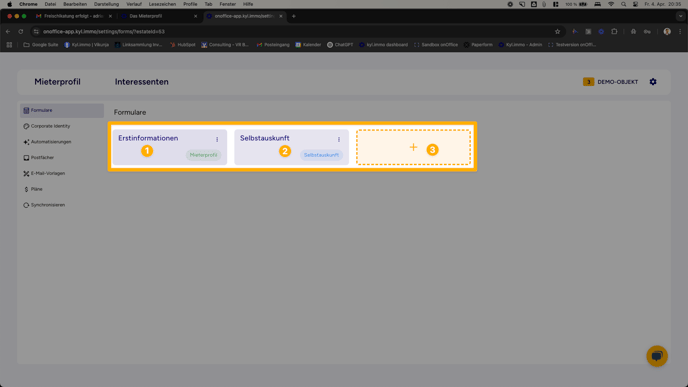Open Google Suite bookmark folder
The width and height of the screenshot is (688, 387).
tap(40, 45)
